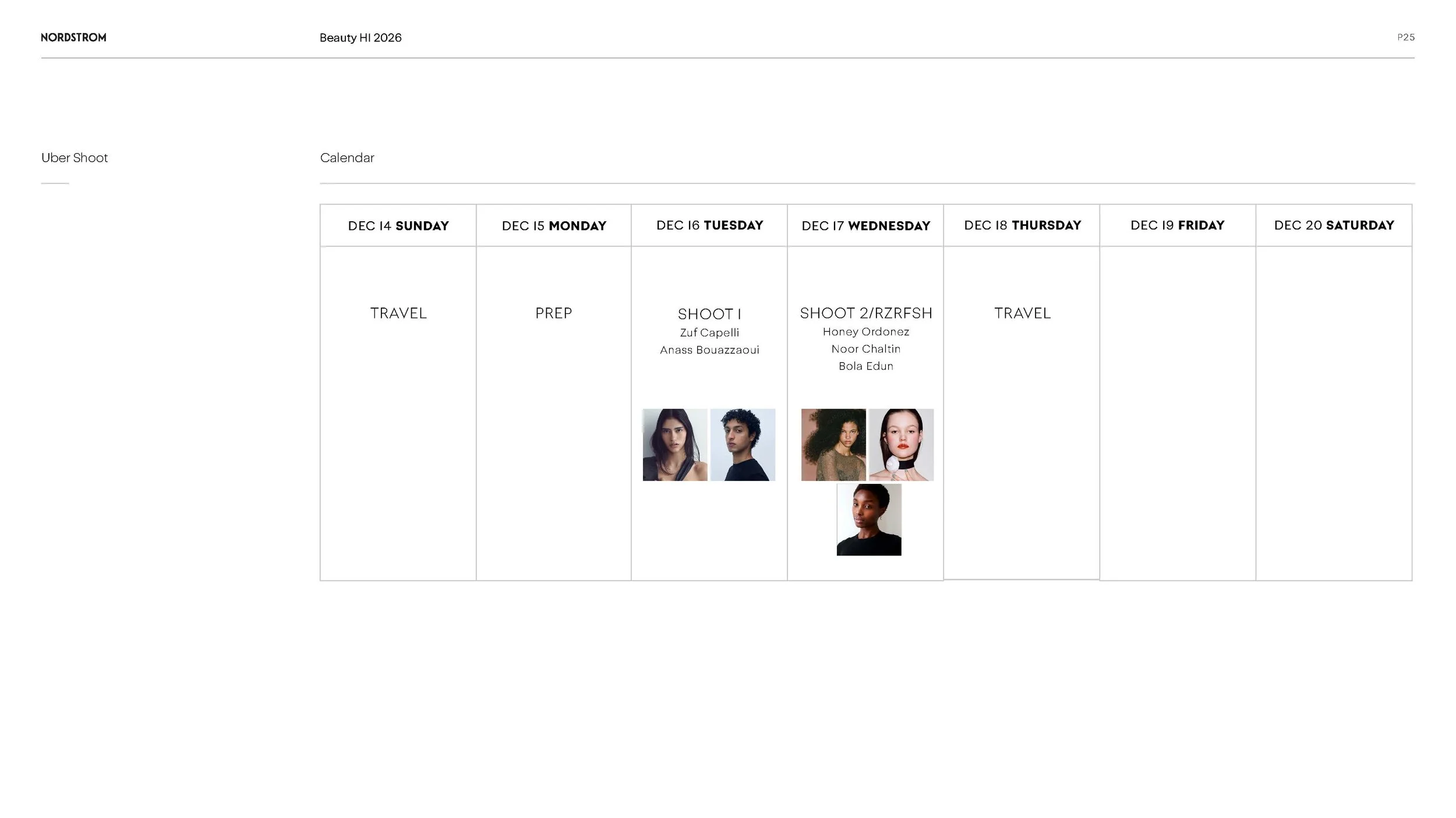Viewport: 1456px width, 818px height.
Task: Select the DEC 14 SUNDAY column header
Action: tap(398, 226)
